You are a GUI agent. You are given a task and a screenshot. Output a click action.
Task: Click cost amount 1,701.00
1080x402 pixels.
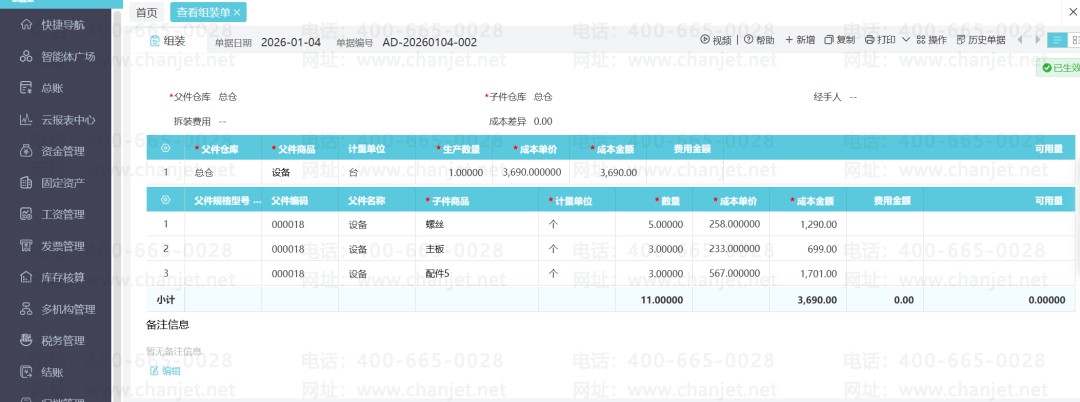808,273
